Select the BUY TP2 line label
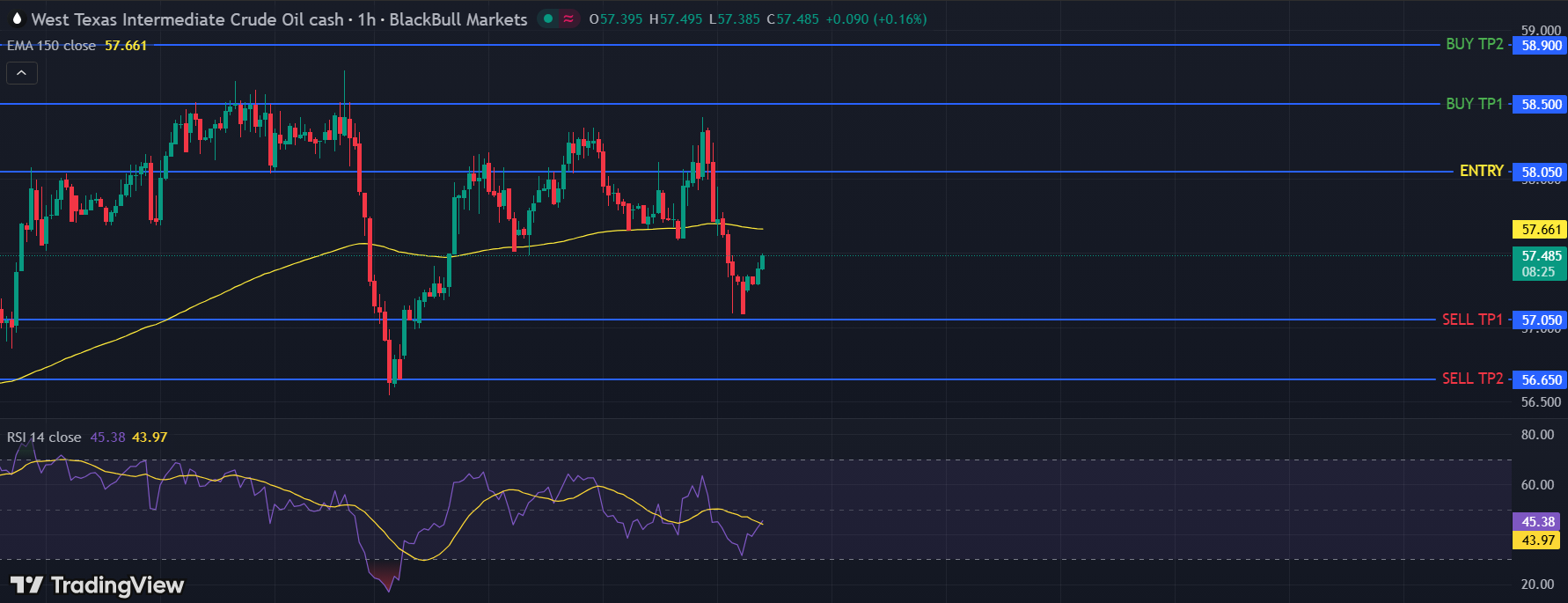The width and height of the screenshot is (1568, 603). 1474,44
